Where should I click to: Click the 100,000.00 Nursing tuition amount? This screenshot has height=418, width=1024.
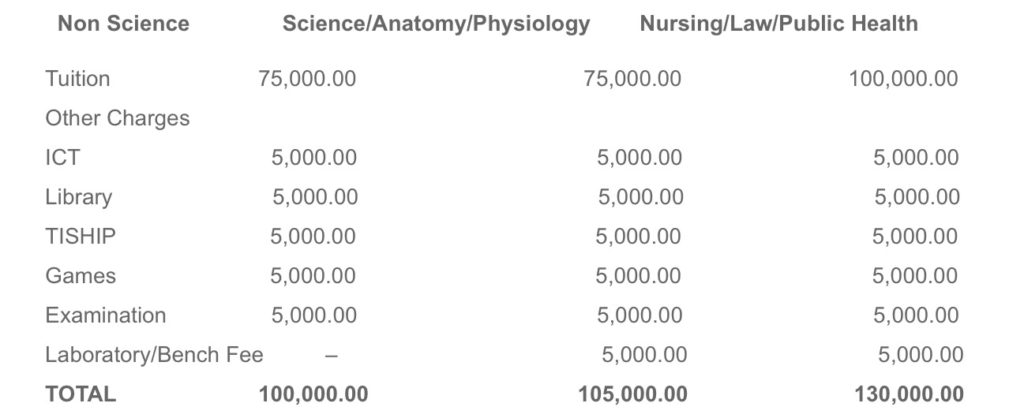point(903,78)
